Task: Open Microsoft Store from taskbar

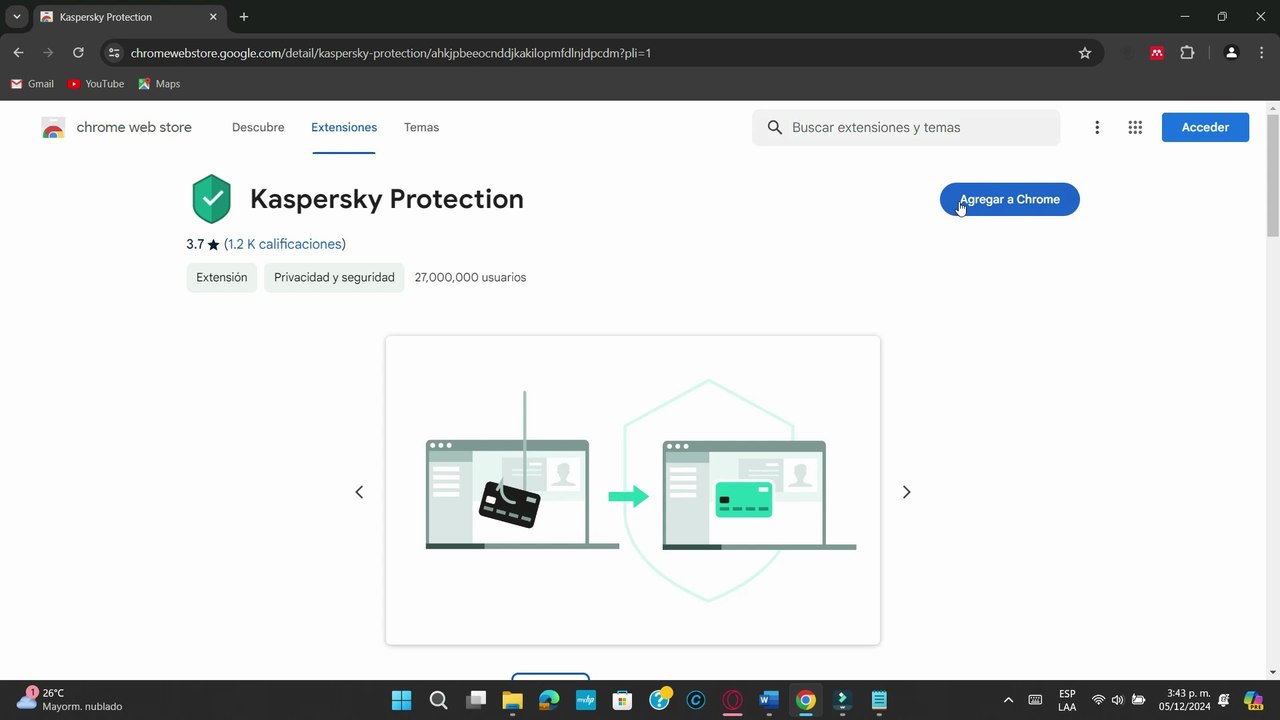Action: 622,700
